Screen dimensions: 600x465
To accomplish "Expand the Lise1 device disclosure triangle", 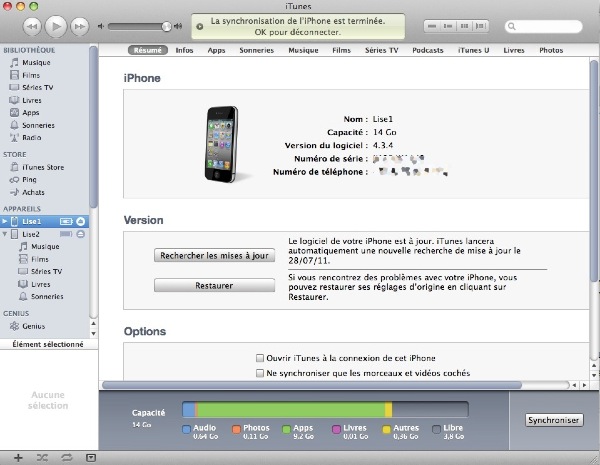I will pos(4,220).
